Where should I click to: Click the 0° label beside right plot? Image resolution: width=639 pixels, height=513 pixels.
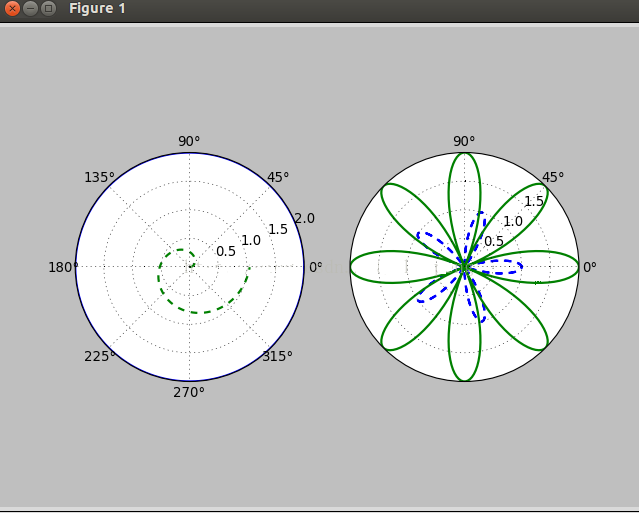point(590,267)
